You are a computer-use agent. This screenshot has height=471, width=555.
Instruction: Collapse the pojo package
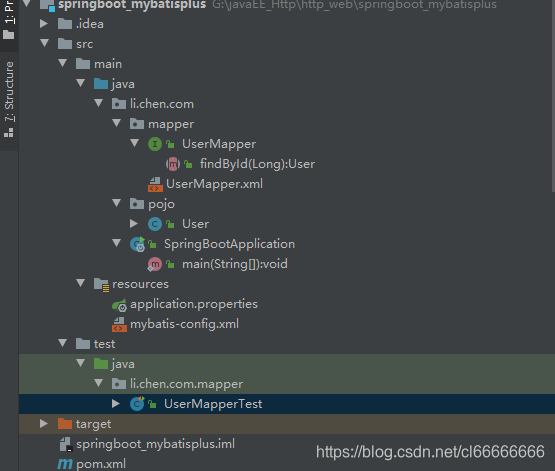(117, 203)
